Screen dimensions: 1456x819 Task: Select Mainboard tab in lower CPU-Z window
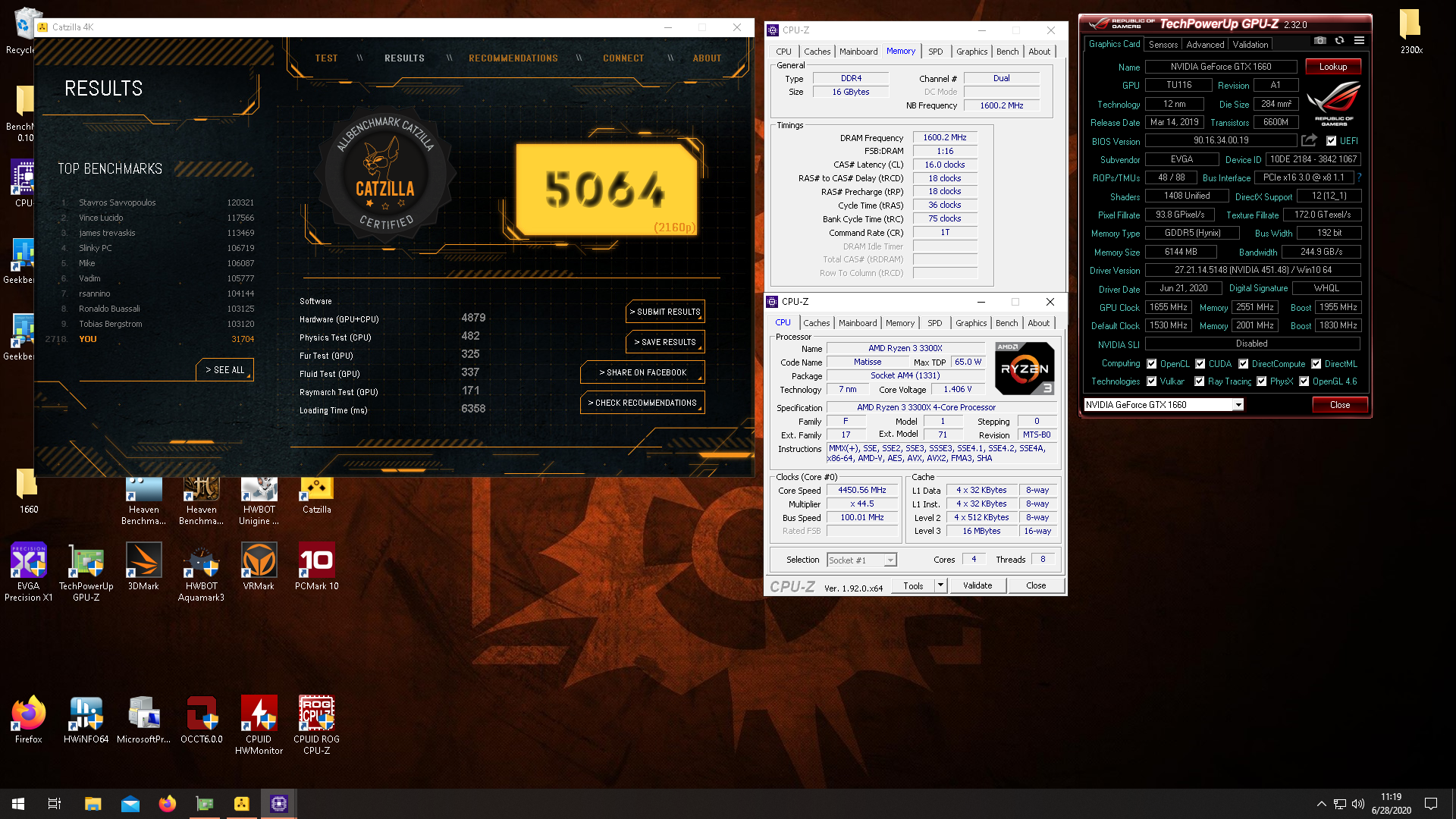pyautogui.click(x=858, y=323)
